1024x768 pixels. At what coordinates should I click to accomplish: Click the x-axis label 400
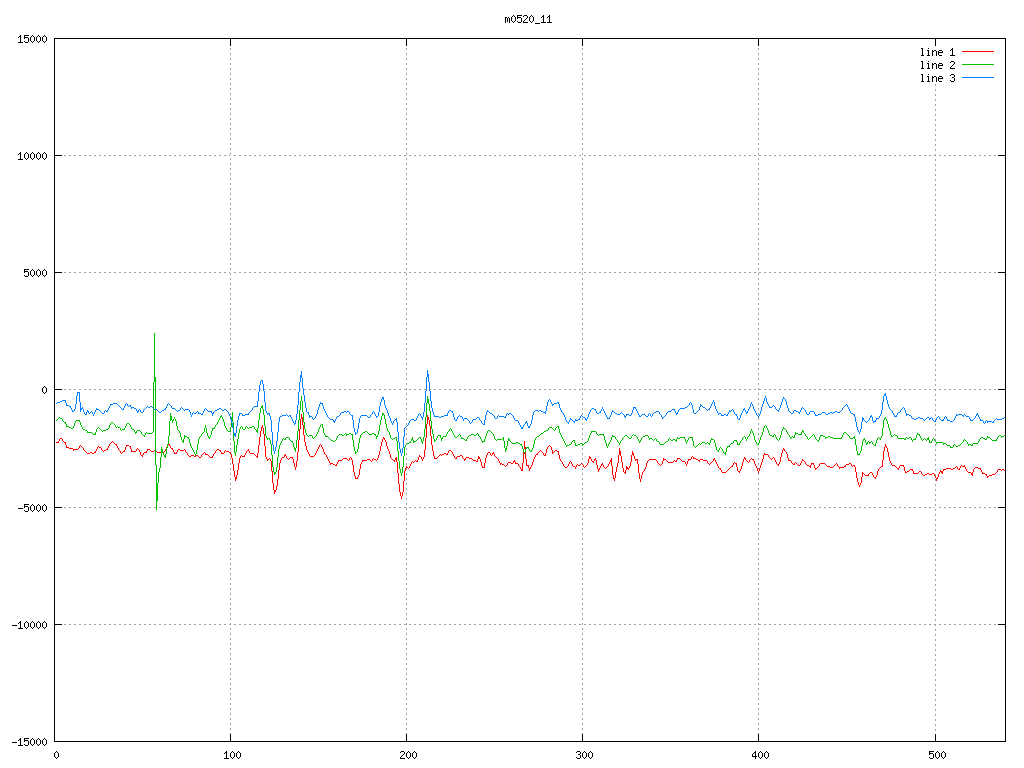point(761,756)
